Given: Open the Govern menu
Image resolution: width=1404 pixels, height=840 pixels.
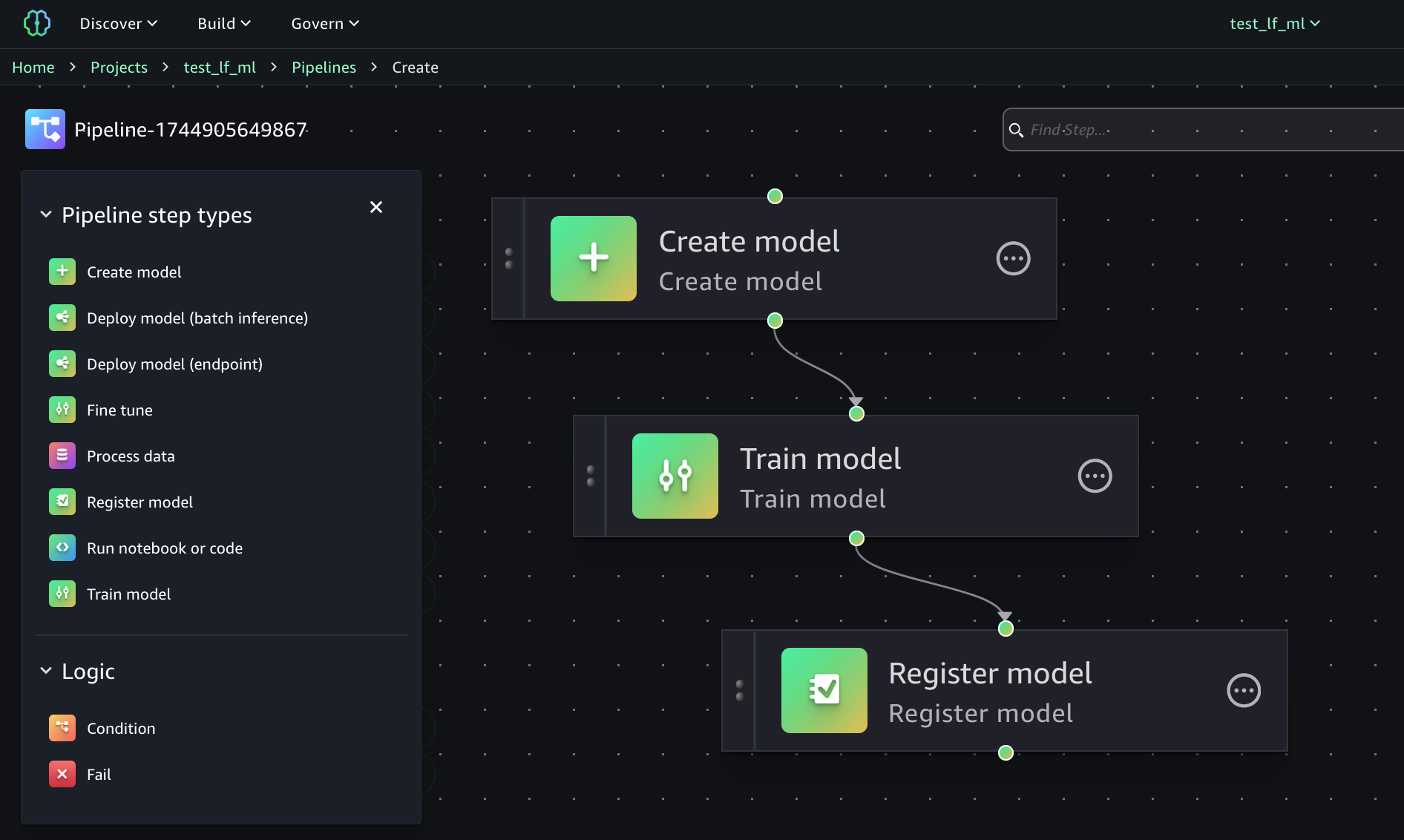Looking at the screenshot, I should (325, 24).
